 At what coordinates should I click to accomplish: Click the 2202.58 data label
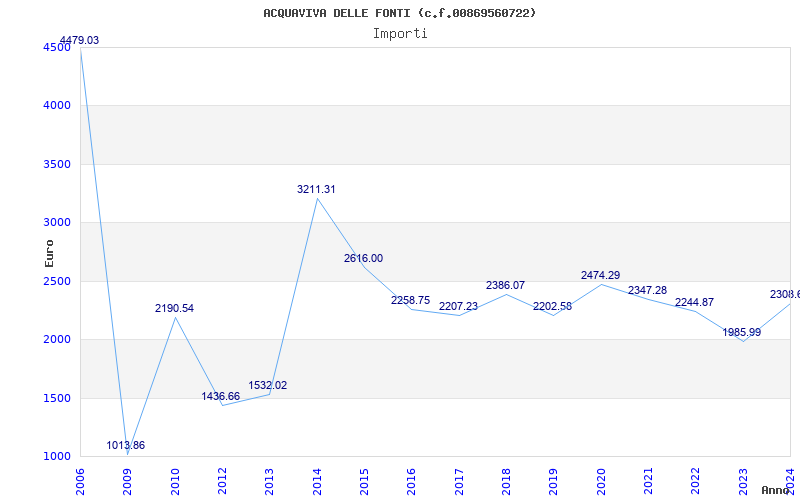(x=553, y=307)
